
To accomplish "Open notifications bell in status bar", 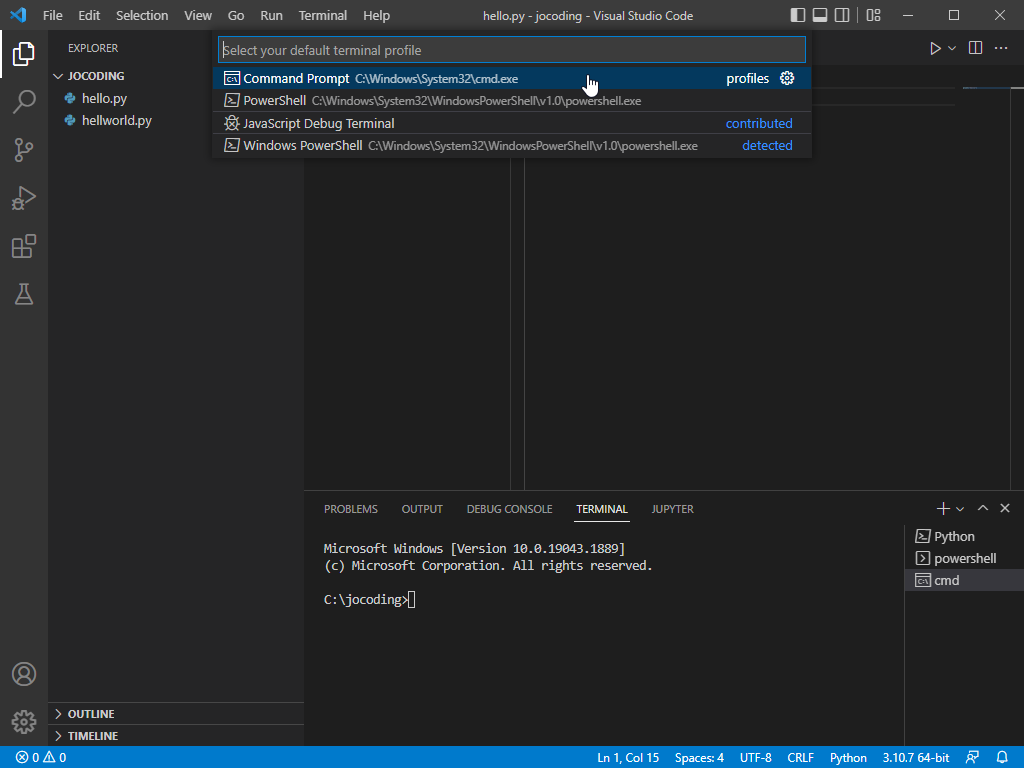I will click(x=1002, y=758).
